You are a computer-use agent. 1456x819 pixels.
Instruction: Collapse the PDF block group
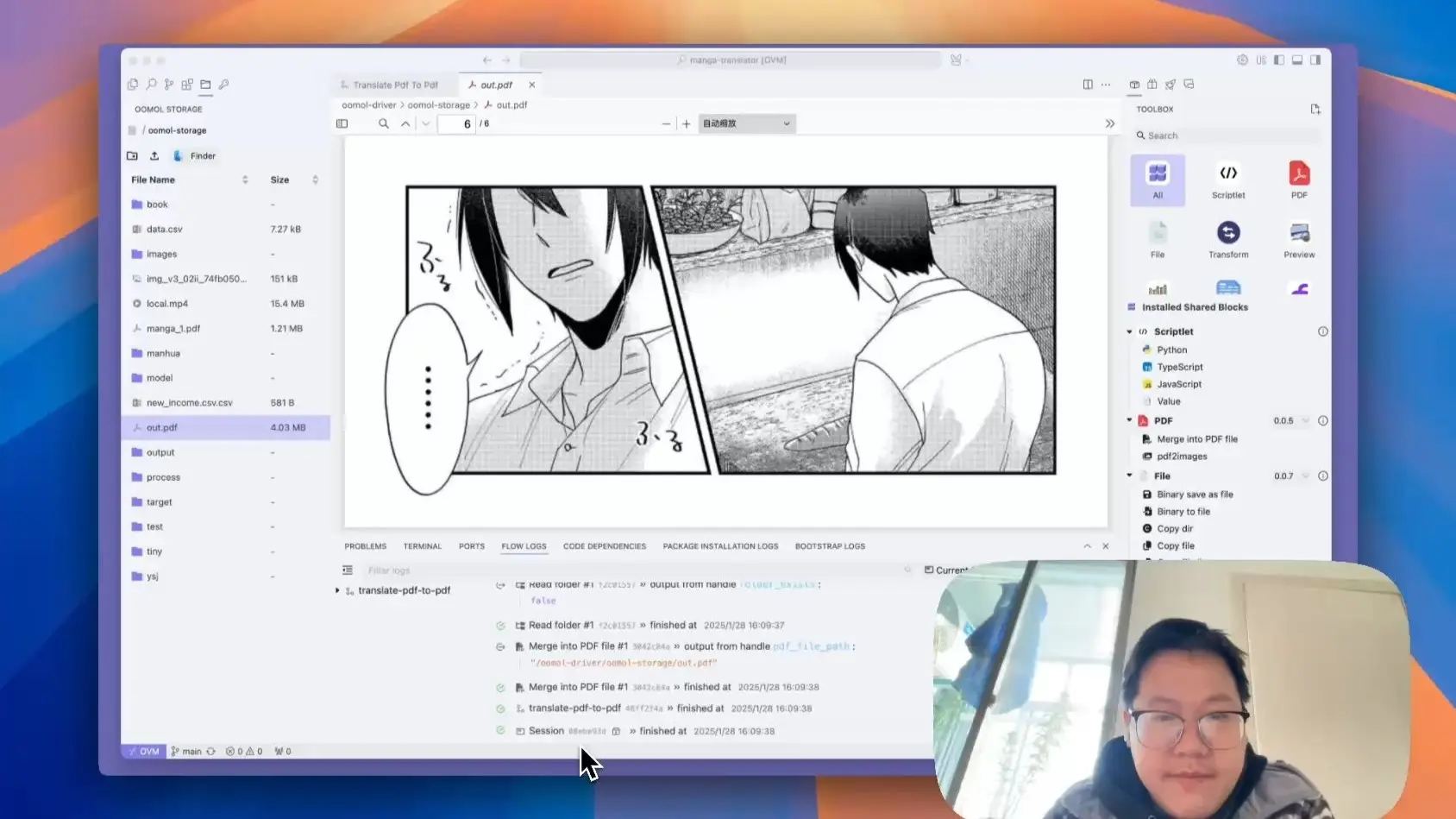point(1130,420)
